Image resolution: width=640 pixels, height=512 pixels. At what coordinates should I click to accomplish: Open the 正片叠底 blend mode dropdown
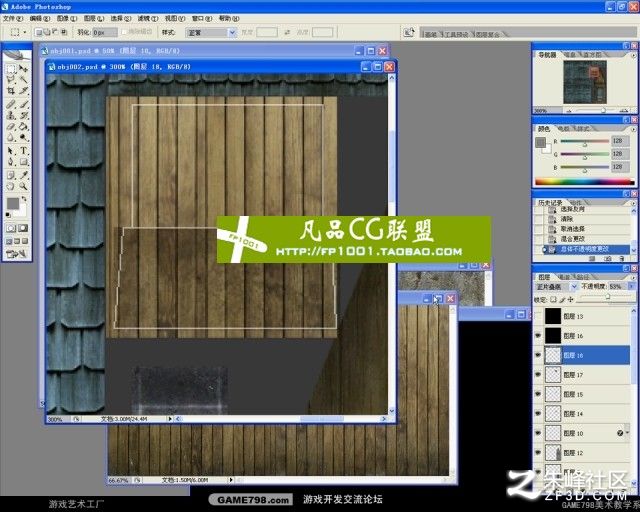[574, 287]
